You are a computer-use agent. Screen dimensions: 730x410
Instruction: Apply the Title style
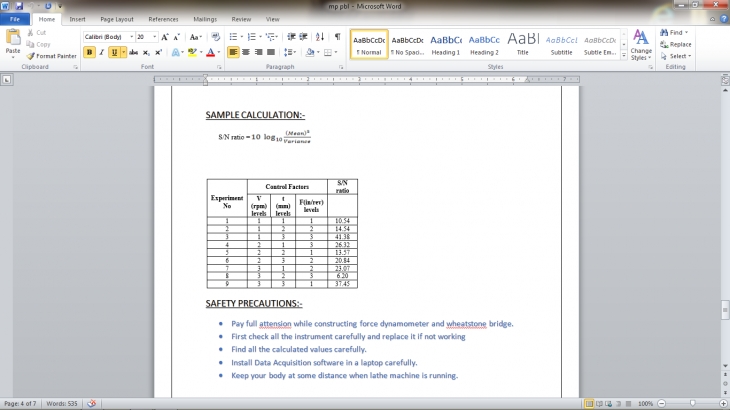[x=523, y=45]
